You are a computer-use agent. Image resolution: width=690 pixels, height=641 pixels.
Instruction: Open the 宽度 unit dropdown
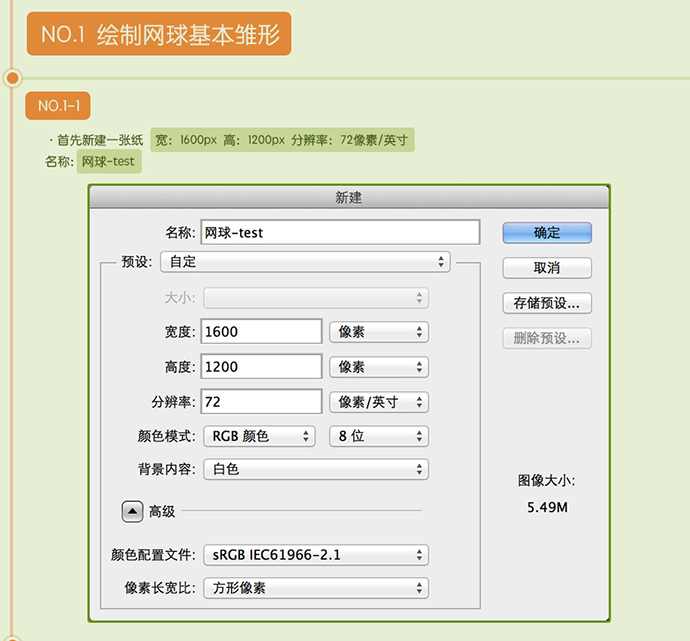(x=379, y=332)
